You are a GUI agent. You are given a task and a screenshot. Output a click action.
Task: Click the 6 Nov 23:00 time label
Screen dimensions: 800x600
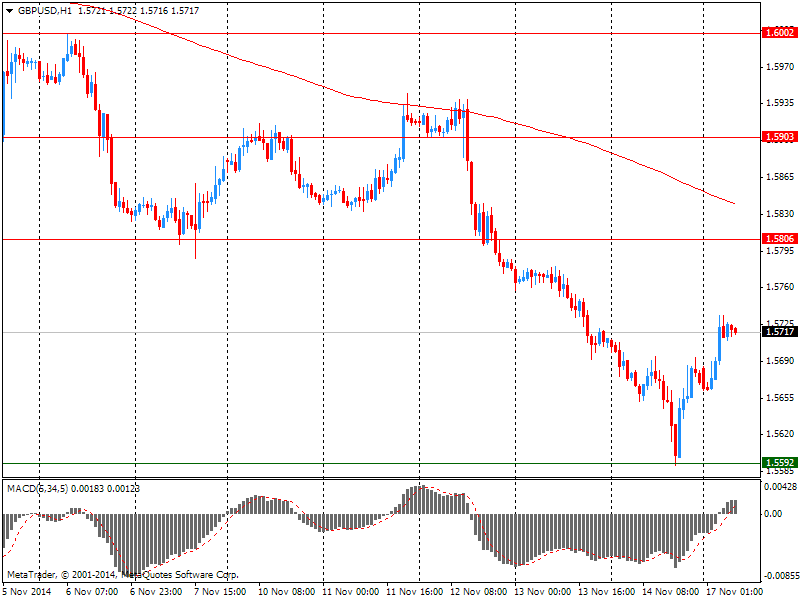tap(156, 592)
